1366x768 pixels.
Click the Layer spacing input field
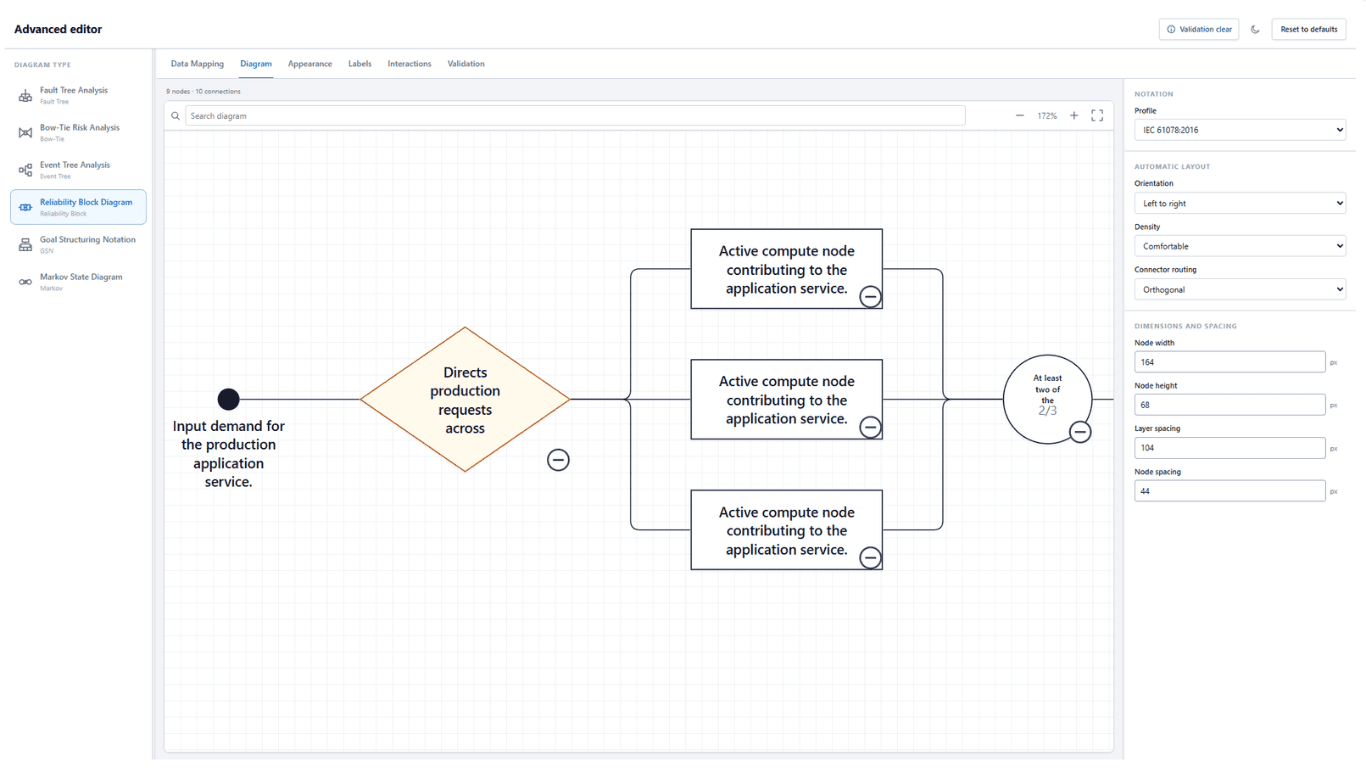(x=1230, y=448)
